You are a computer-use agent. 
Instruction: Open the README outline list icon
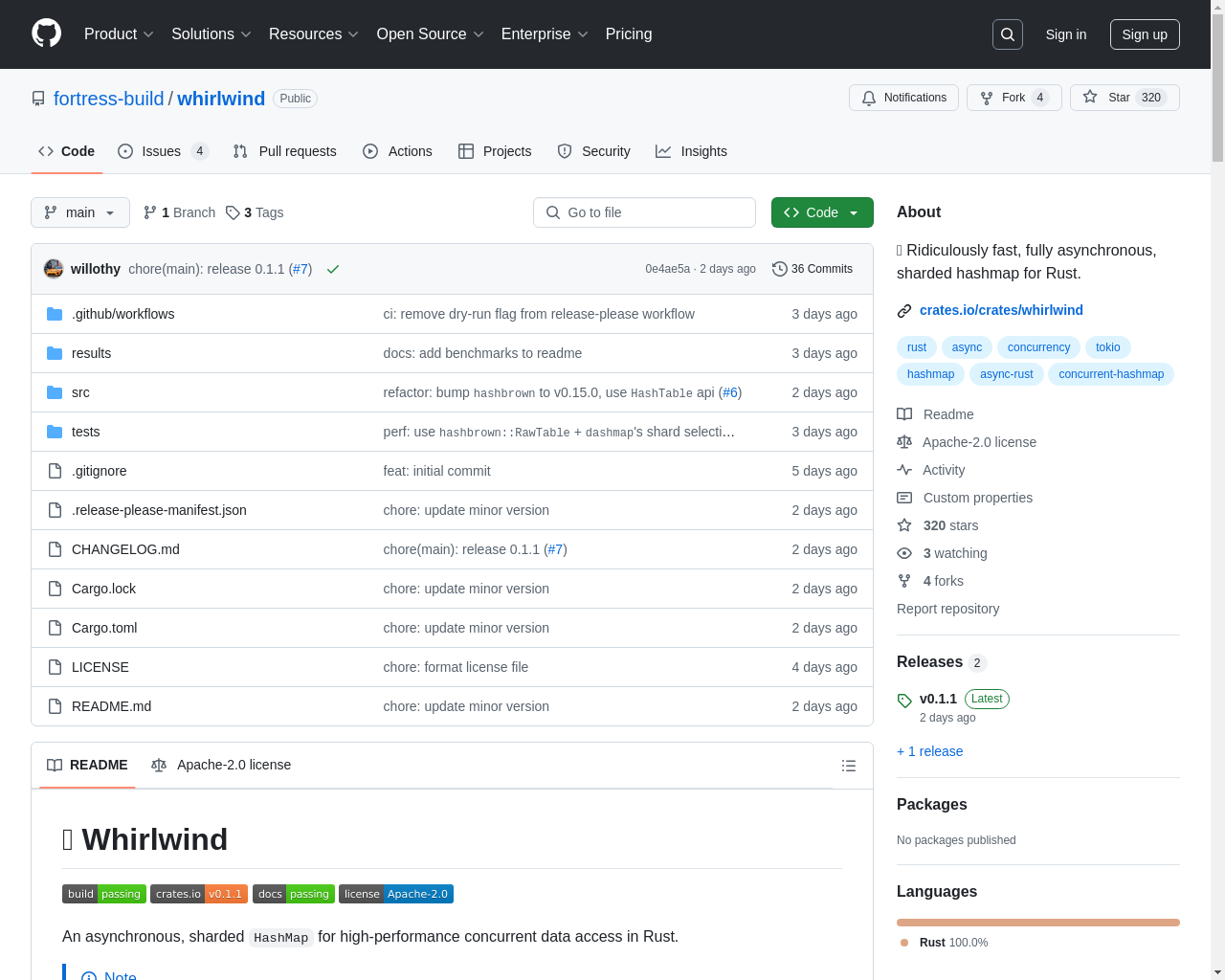pyautogui.click(x=849, y=766)
